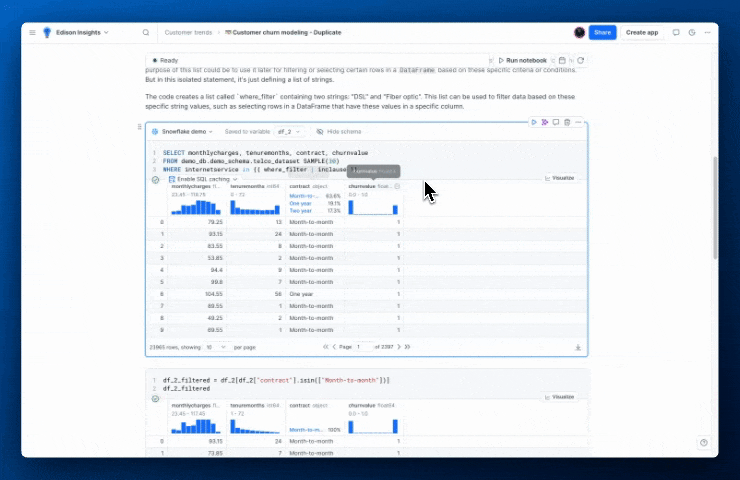Open the version history clock icon
This screenshot has height=480, width=740.
(692, 33)
